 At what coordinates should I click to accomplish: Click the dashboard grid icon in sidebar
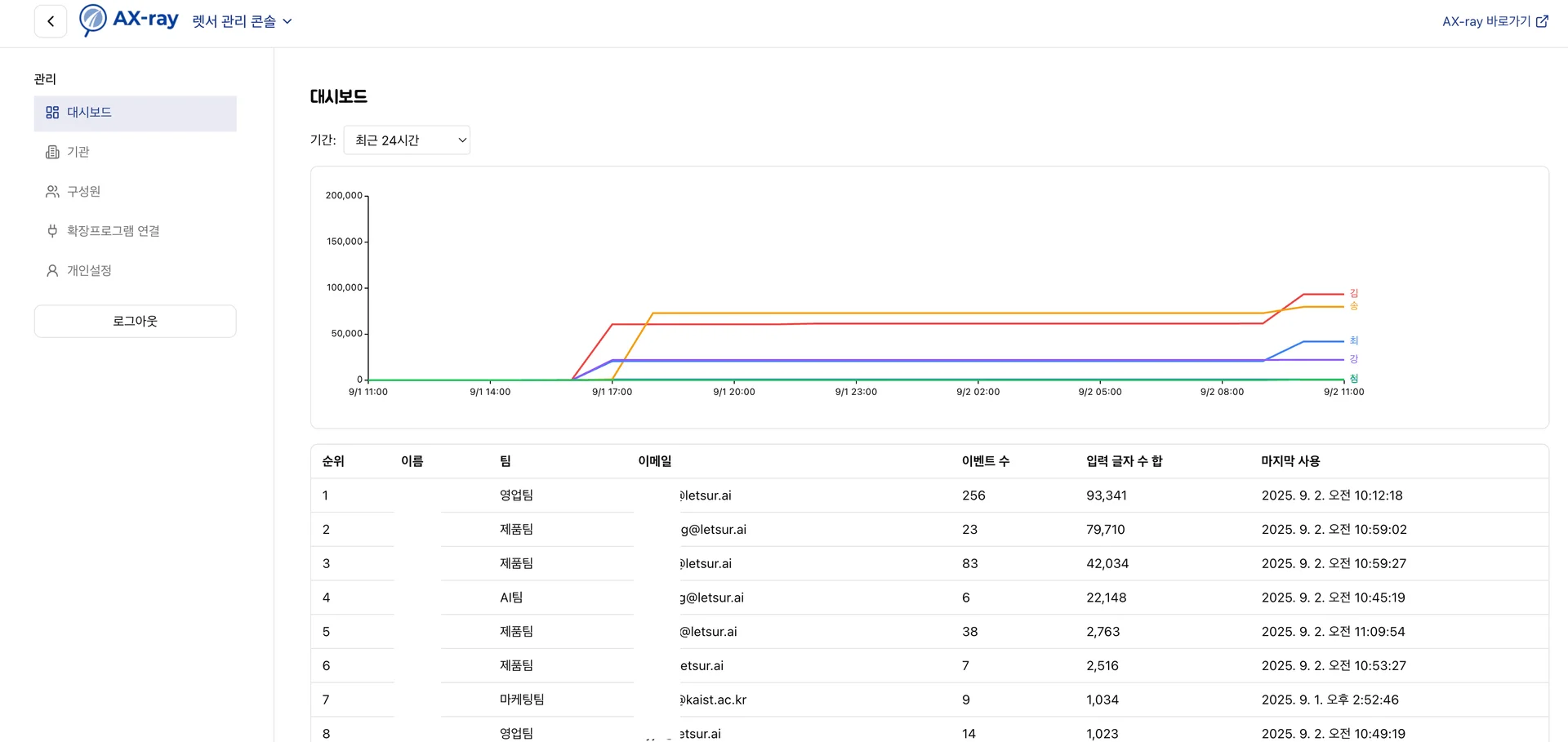click(x=52, y=113)
